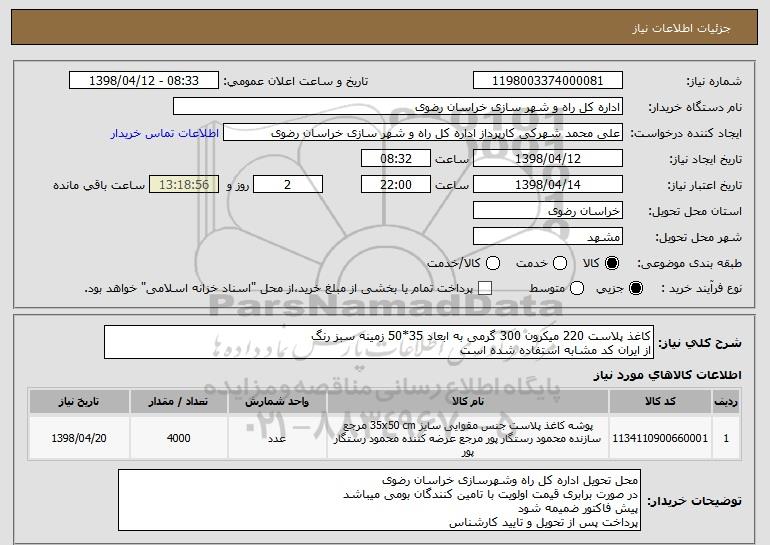Viewport: 770px width, 545px height.
Task: Click the تعداد / مقدار column header
Action: 179,402
